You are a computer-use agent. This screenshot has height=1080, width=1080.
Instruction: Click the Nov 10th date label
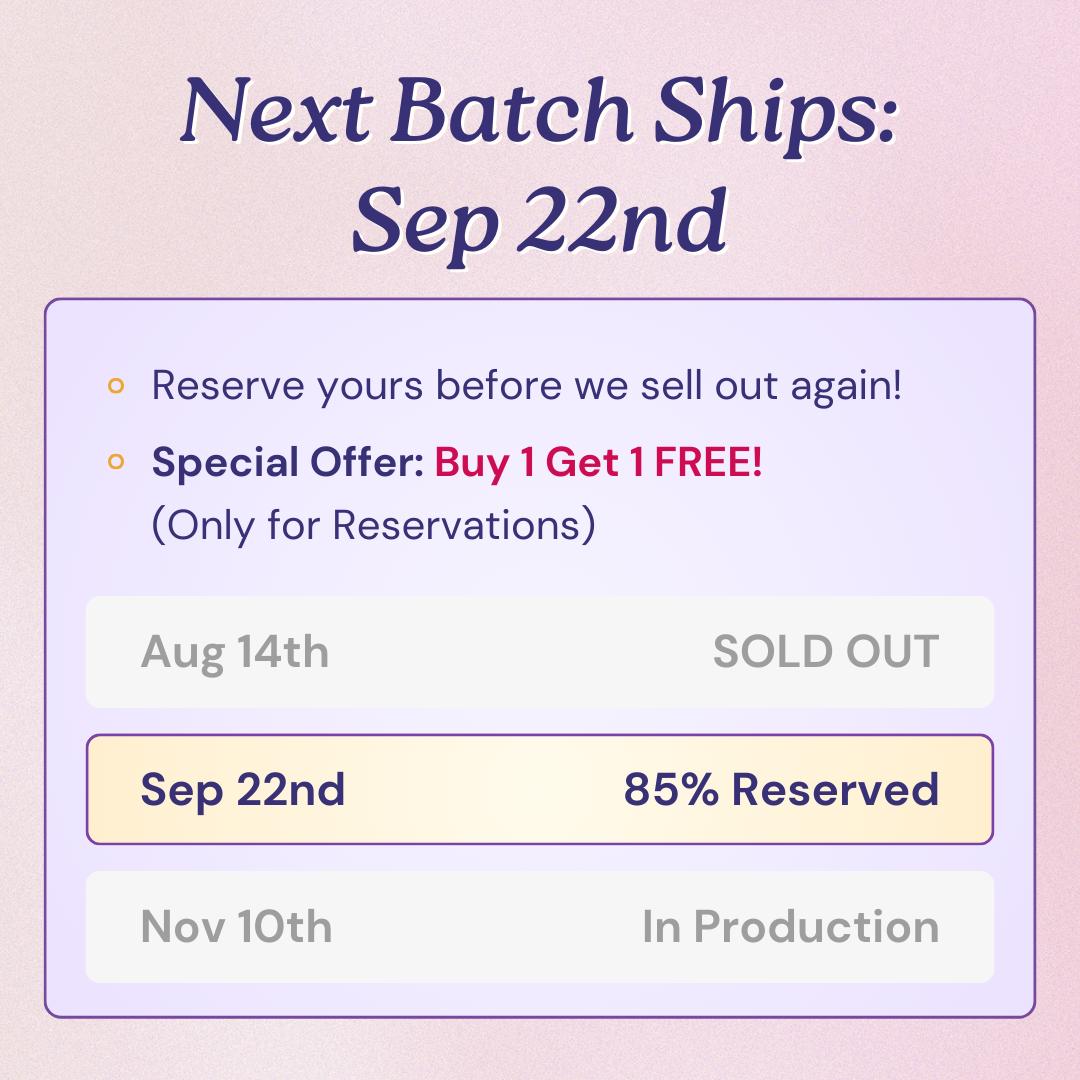click(236, 927)
